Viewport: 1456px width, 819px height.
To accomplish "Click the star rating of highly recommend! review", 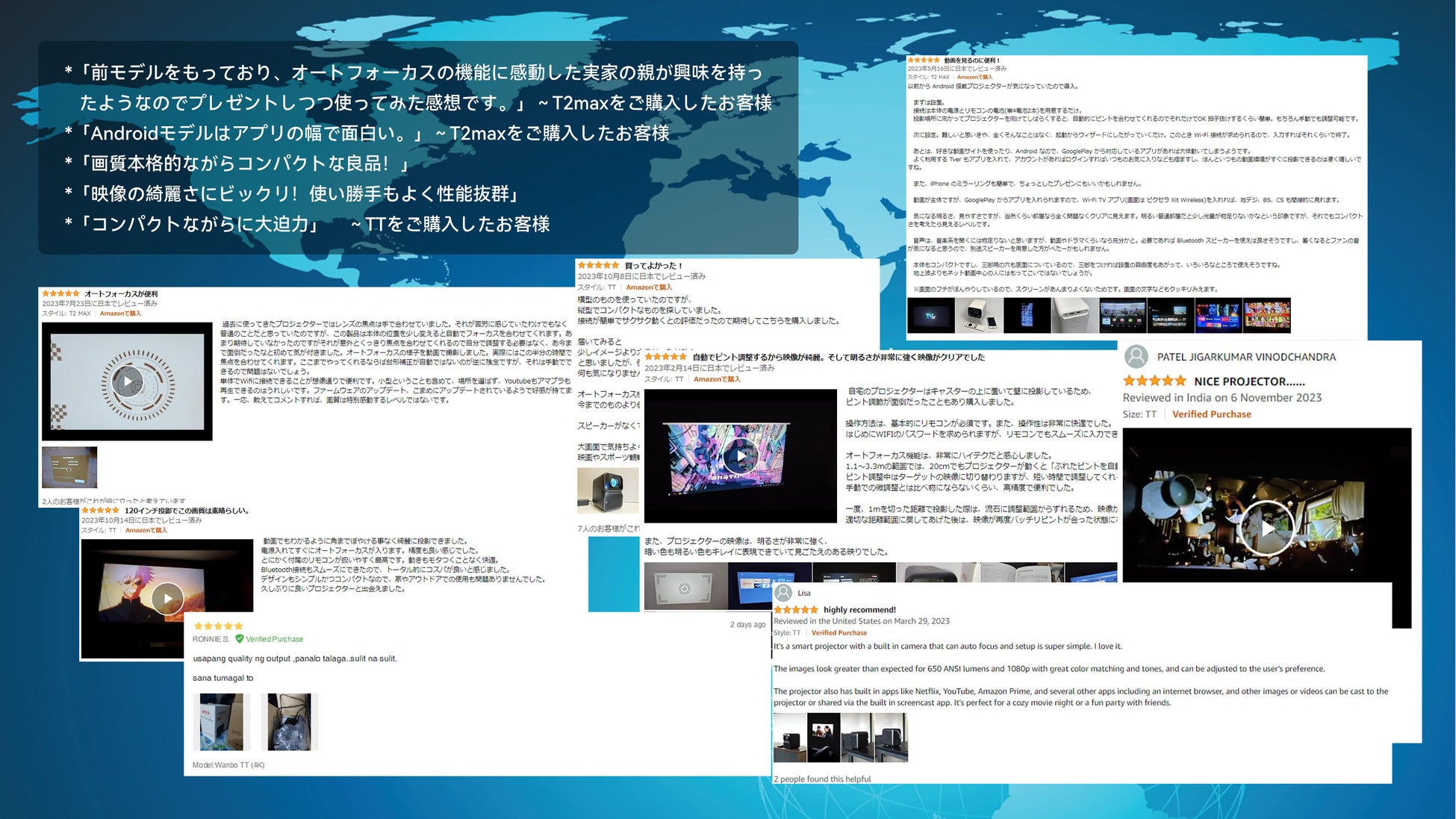I will [796, 610].
